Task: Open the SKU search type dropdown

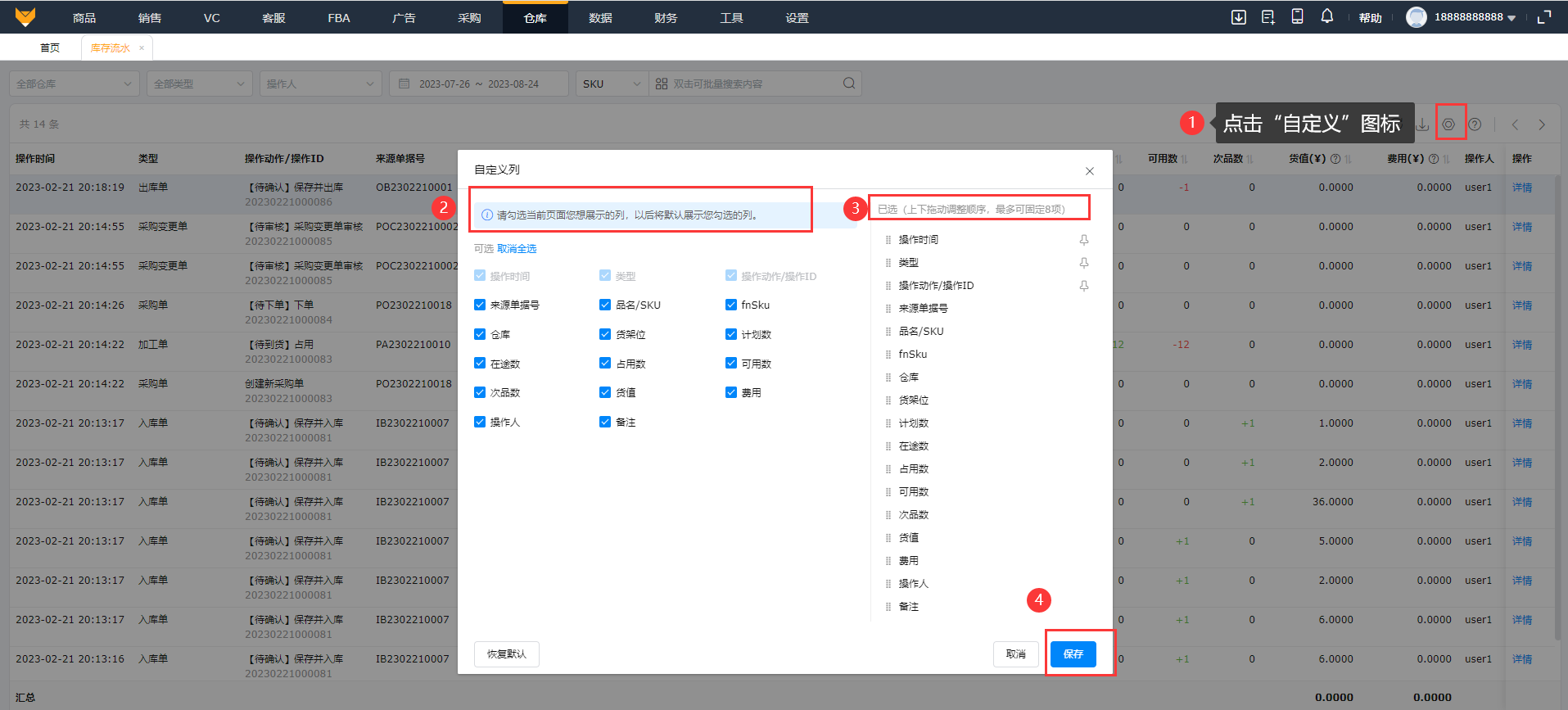Action: pos(611,84)
